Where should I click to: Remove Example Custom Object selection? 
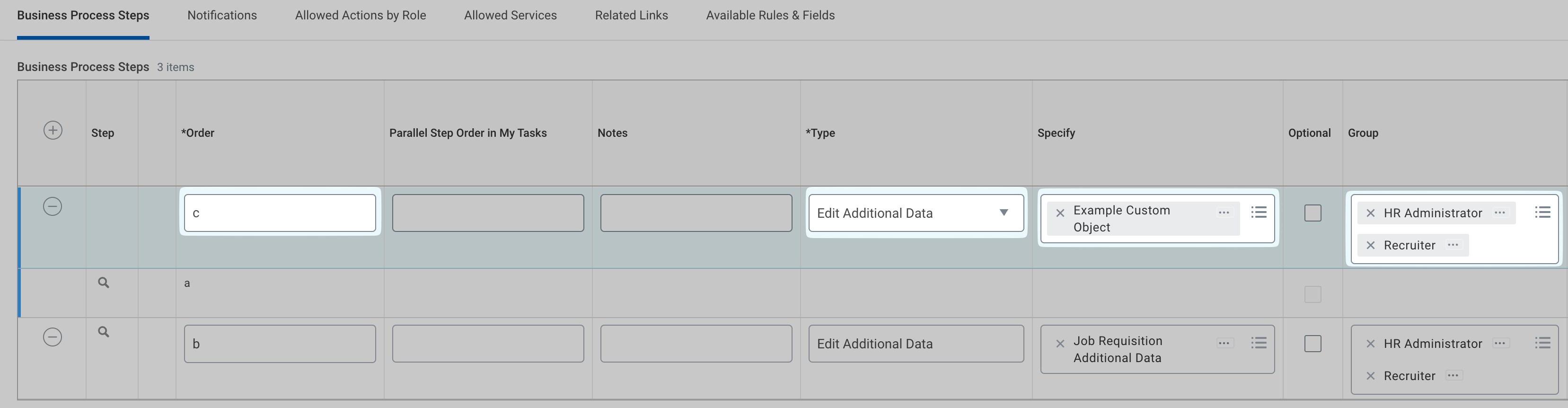1060,213
